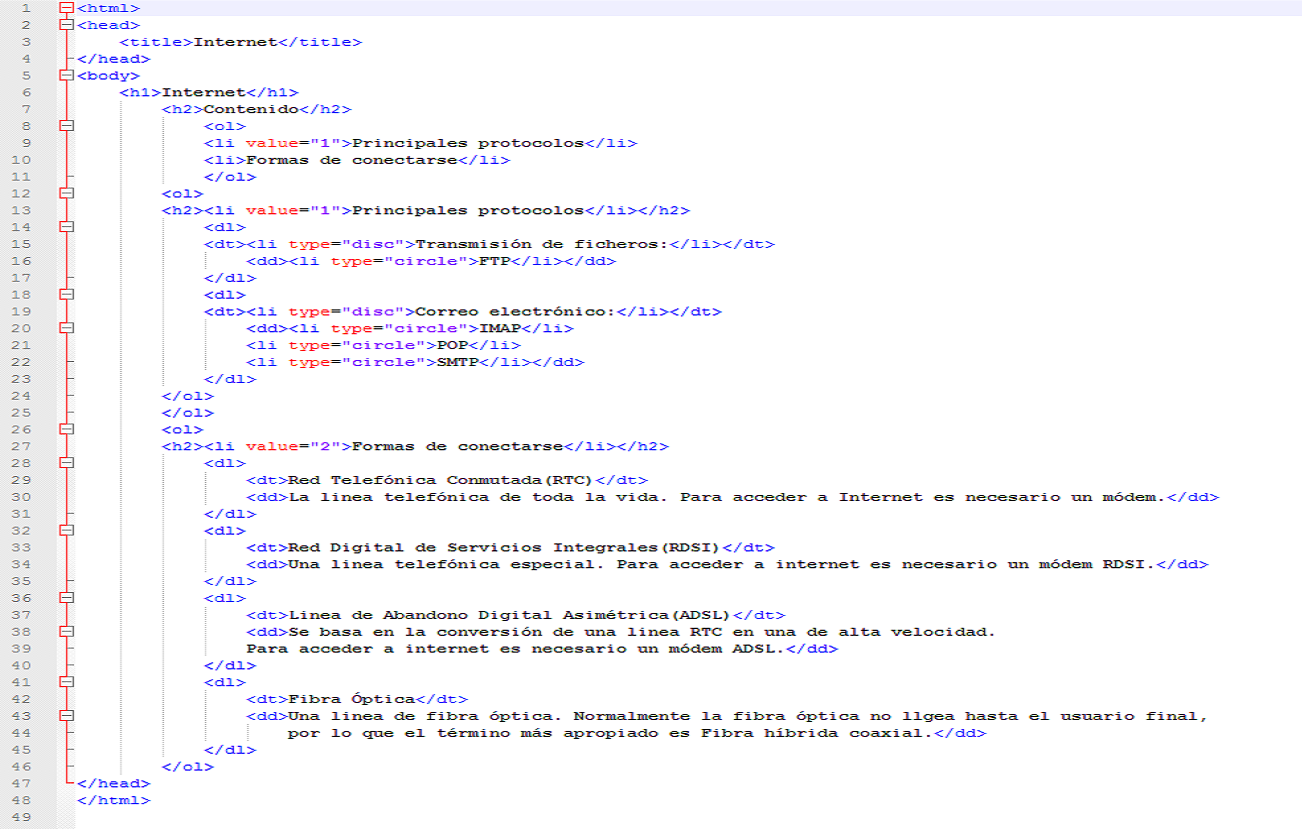Collapse the <html> element fold marker
Image resolution: width=1302 pixels, height=829 pixels.
coord(65,8)
